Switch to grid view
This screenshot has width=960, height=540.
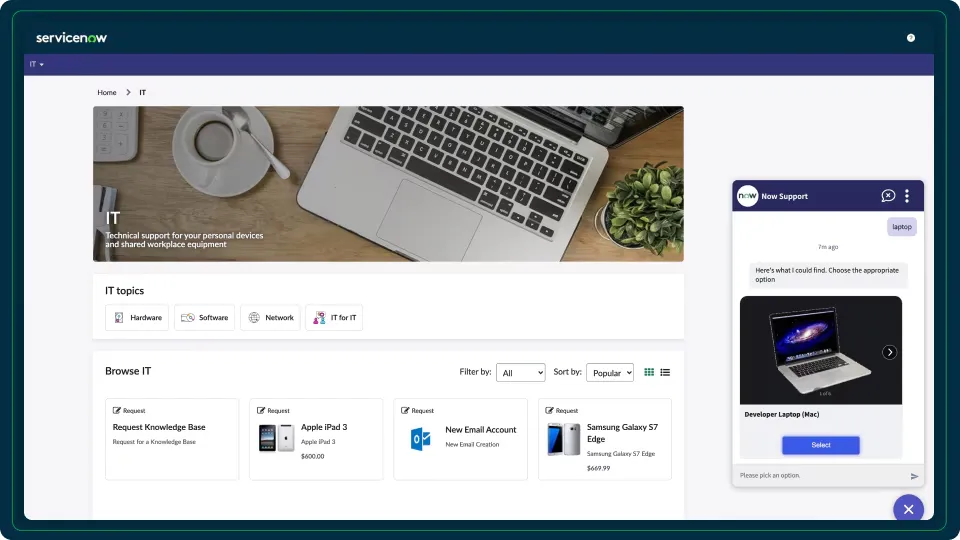[649, 372]
